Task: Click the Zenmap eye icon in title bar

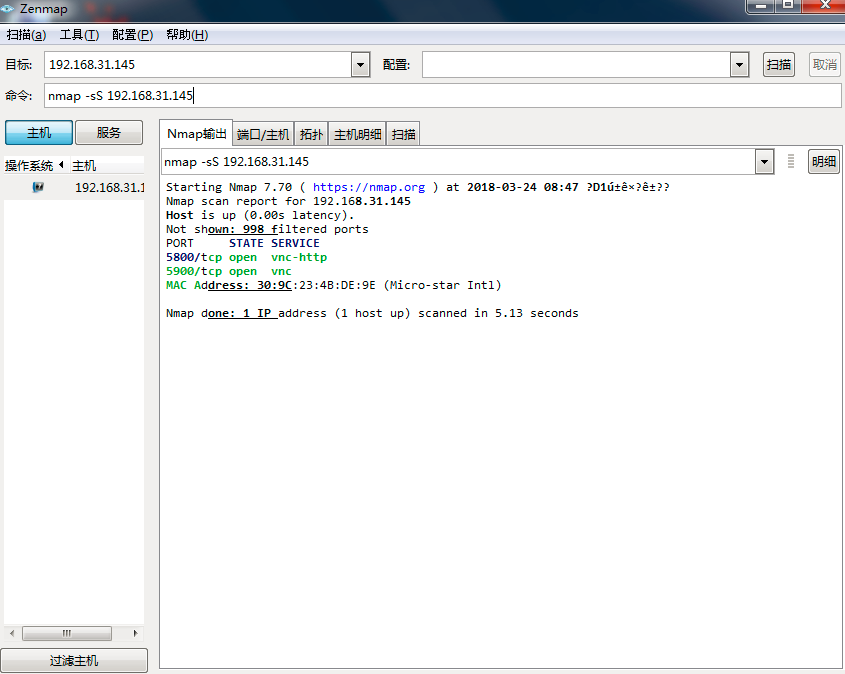Action: [x=7, y=9]
